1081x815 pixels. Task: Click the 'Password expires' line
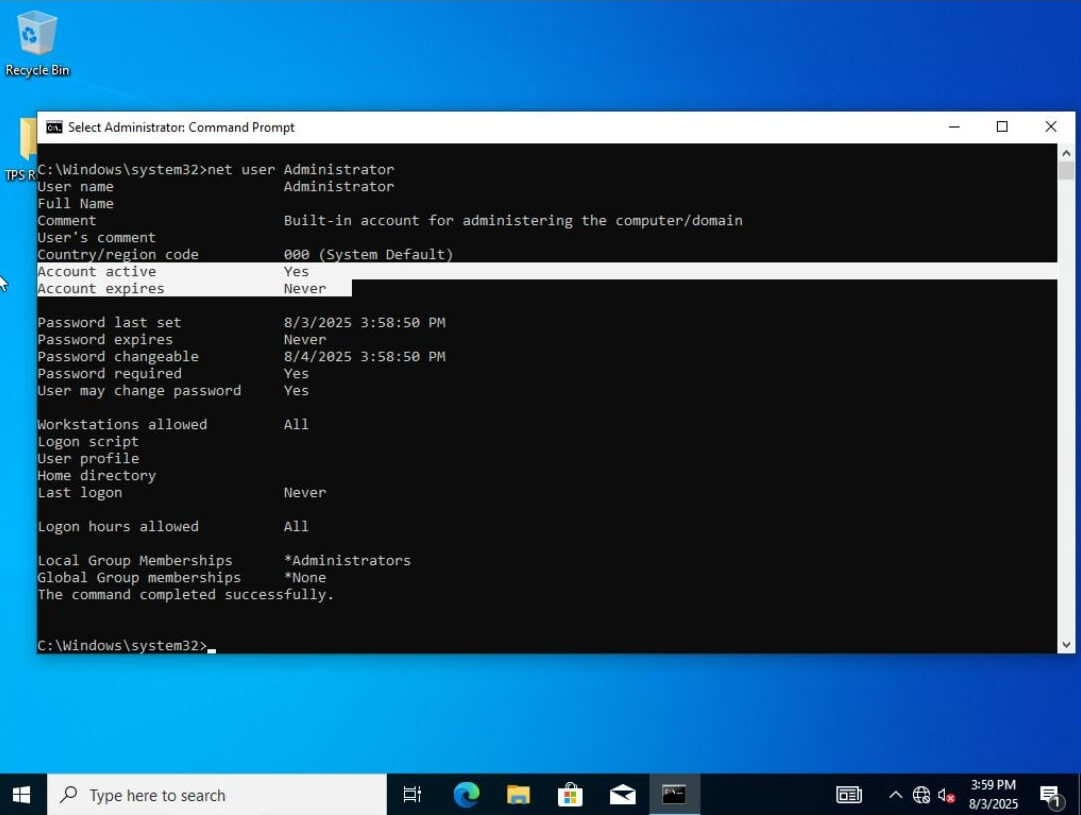182,339
